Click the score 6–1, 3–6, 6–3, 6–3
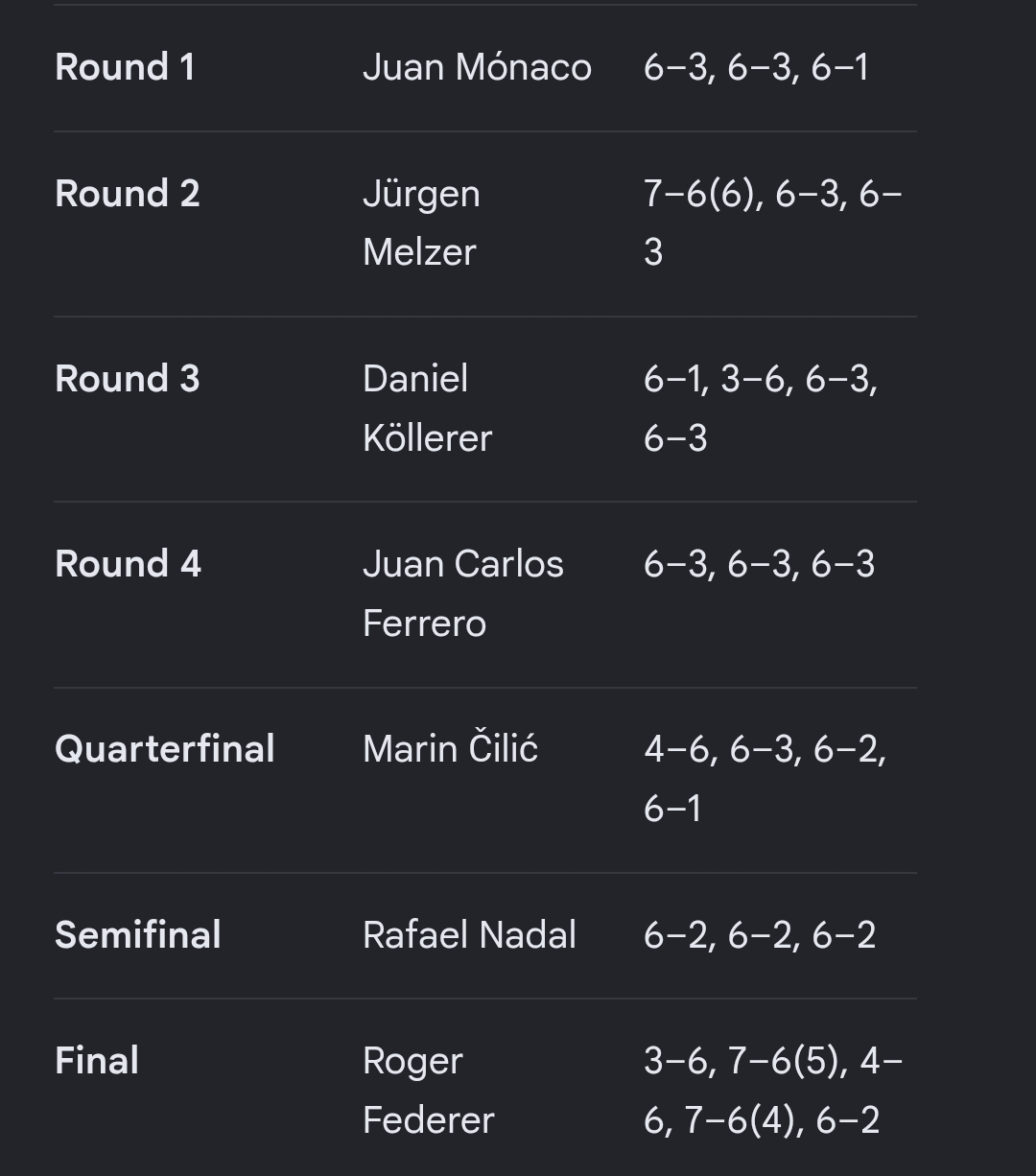Screen dimensions: 1036x1176 pyautogui.click(x=761, y=408)
